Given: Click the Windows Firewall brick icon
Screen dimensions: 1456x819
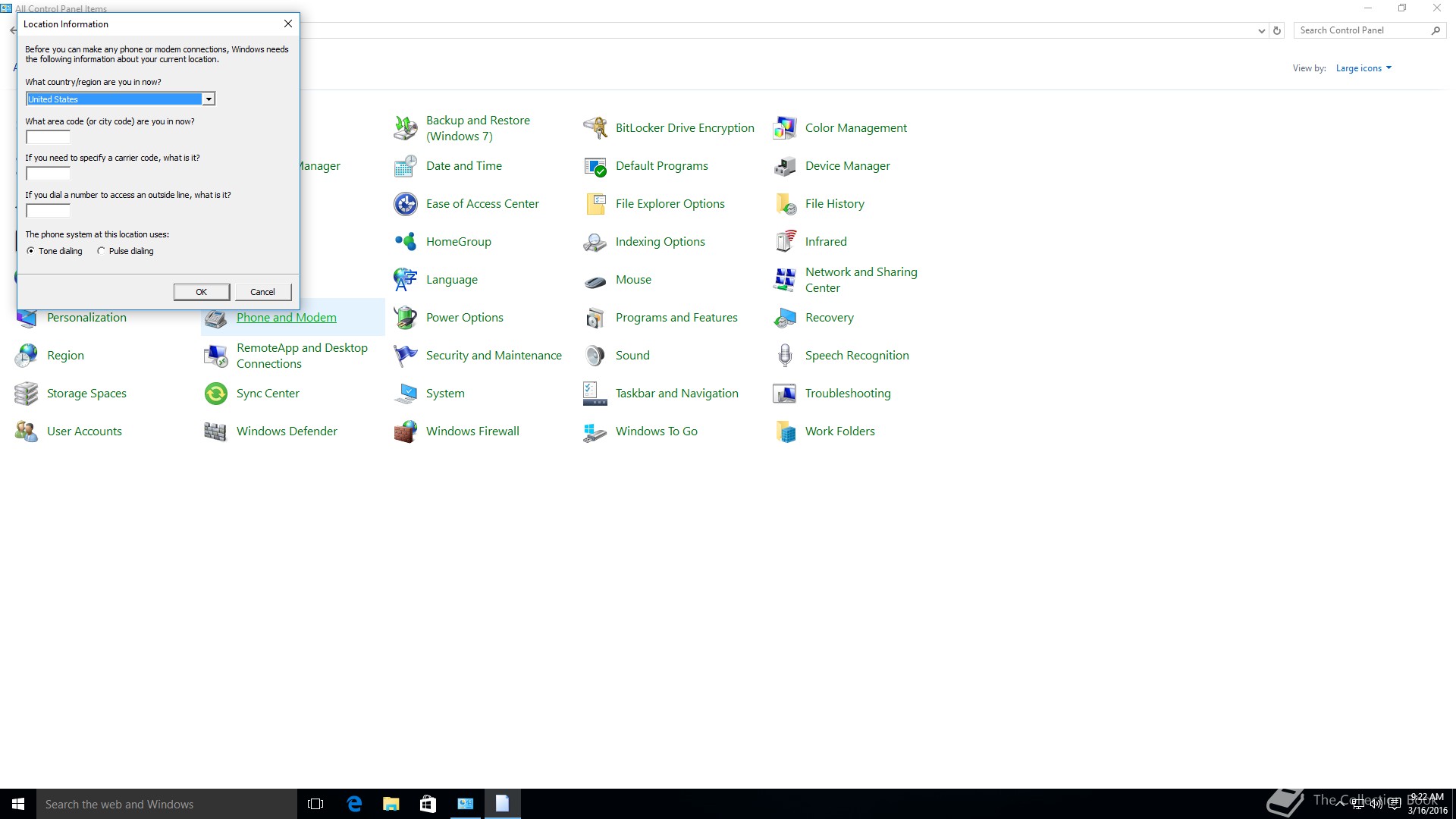Looking at the screenshot, I should pyautogui.click(x=406, y=431).
